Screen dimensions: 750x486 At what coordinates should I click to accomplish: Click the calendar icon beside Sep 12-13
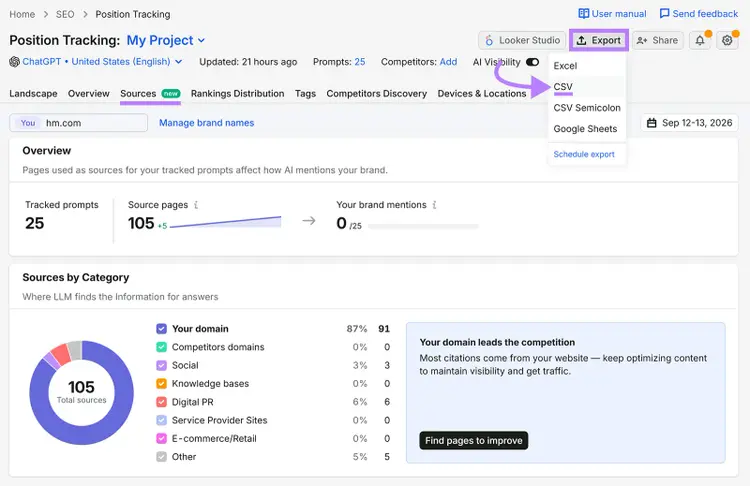click(651, 123)
